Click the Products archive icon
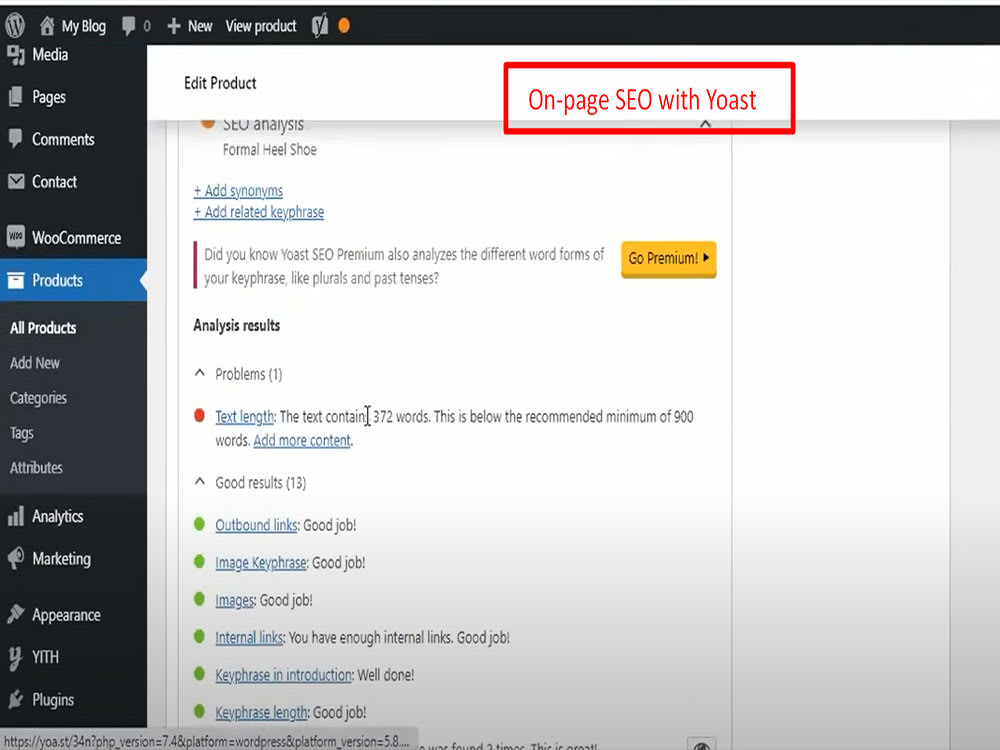Viewport: 1000px width, 750px height. (x=16, y=280)
